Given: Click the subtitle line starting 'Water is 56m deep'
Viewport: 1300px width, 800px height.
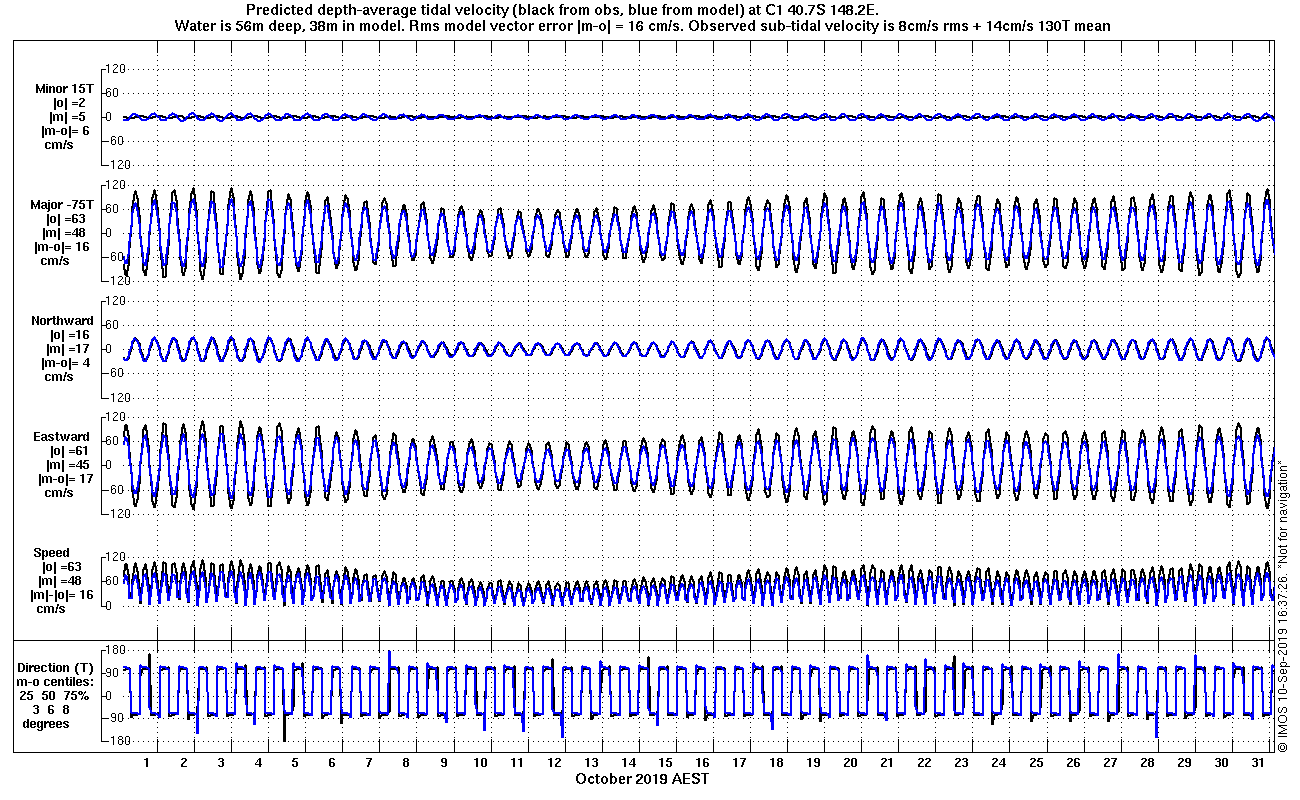Looking at the screenshot, I should (x=645, y=25).
